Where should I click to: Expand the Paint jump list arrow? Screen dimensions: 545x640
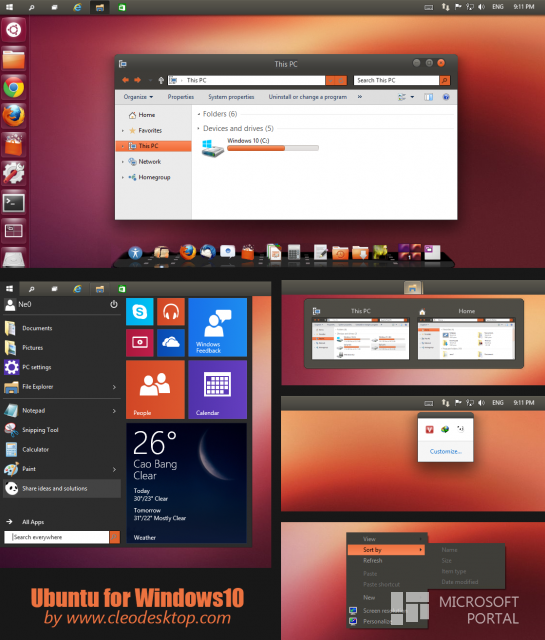click(x=114, y=469)
